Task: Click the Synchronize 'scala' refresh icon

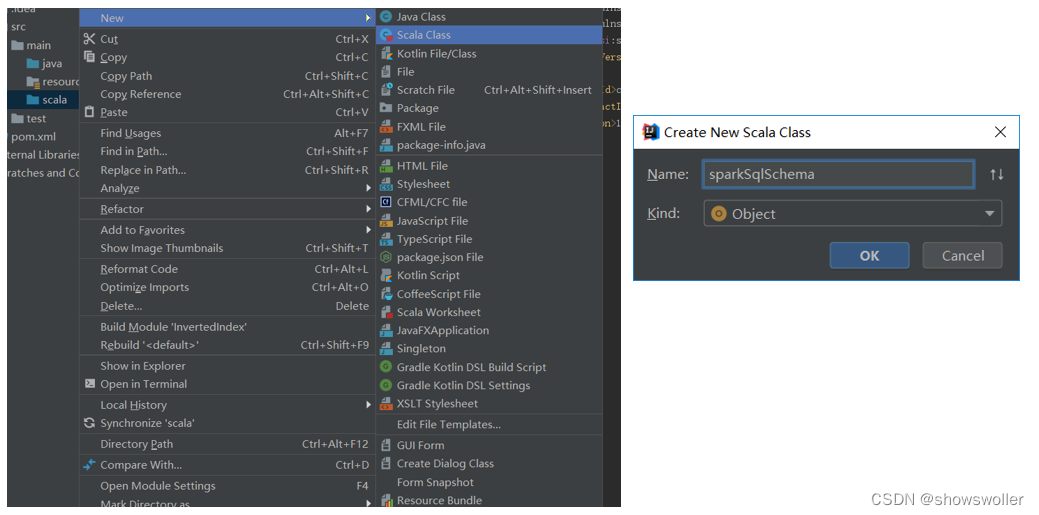Action: 89,423
